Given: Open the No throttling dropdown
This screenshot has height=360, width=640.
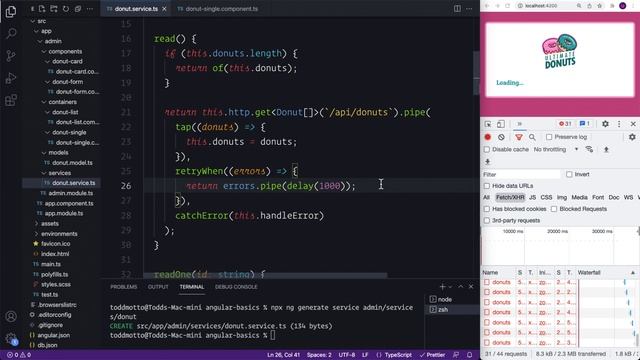Looking at the screenshot, I should (x=556, y=149).
